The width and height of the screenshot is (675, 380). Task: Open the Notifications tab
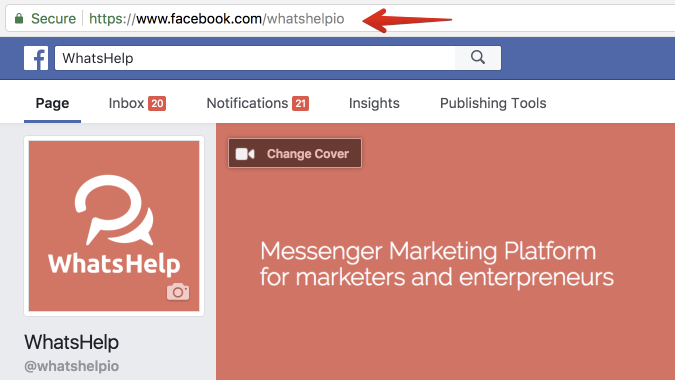[x=257, y=103]
